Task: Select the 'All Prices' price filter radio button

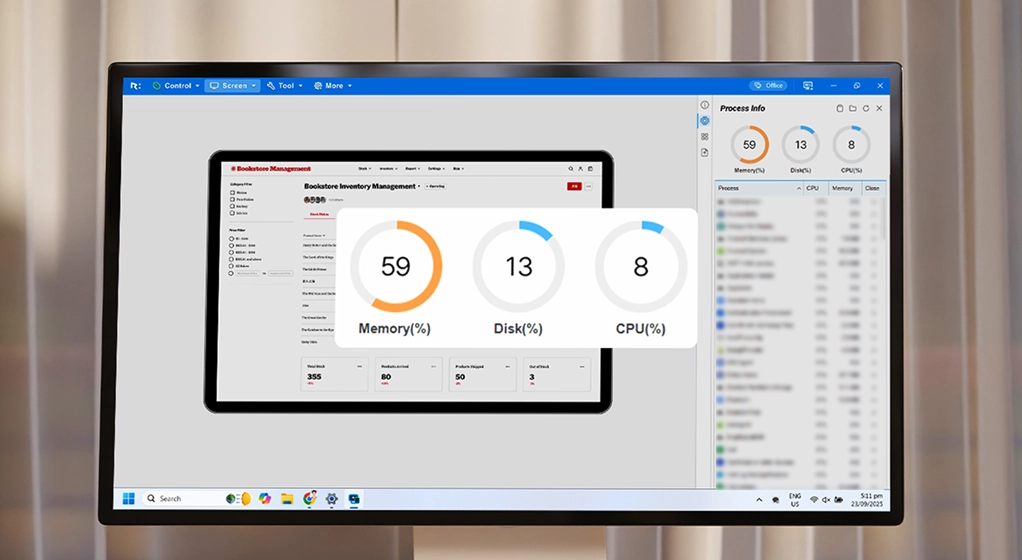Action: point(233,265)
